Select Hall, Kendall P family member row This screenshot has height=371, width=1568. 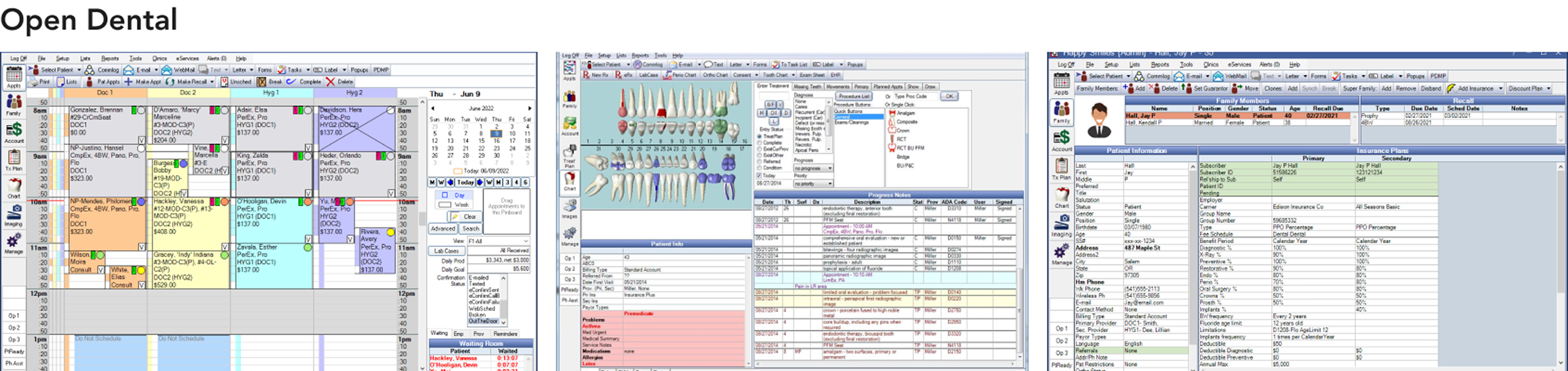tap(1240, 122)
